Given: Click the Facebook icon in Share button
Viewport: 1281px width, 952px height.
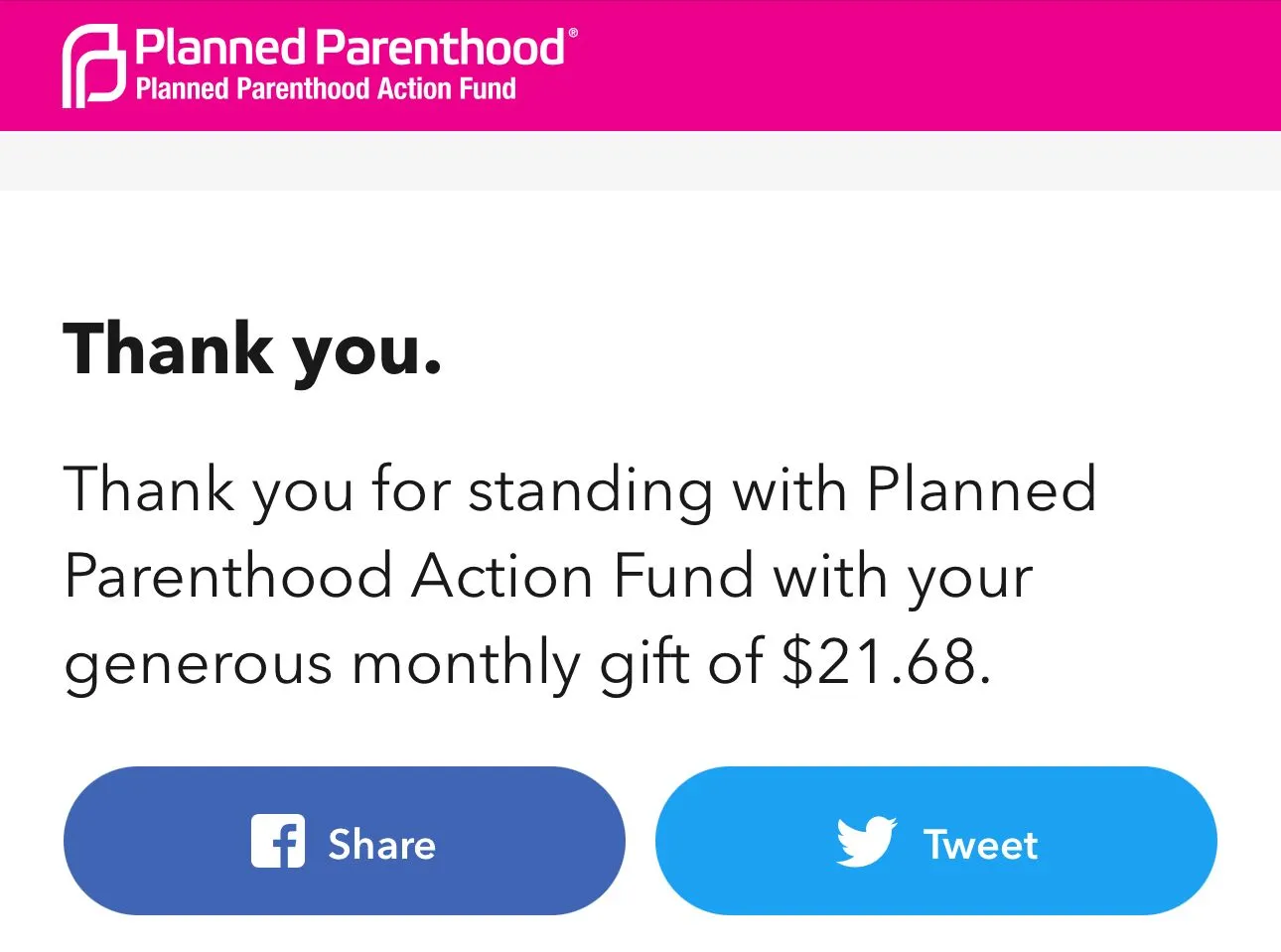Looking at the screenshot, I should click(278, 841).
